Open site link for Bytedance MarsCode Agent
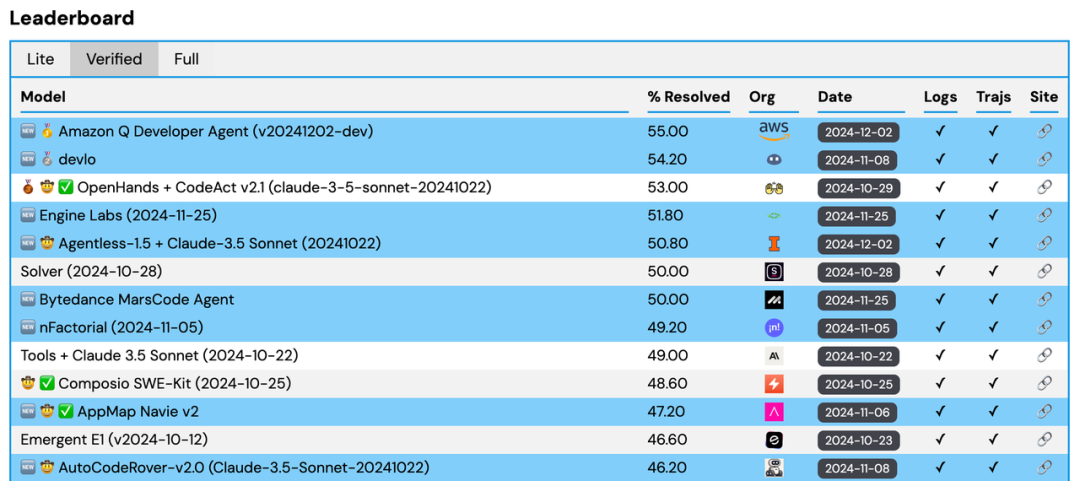Image resolution: width=1080 pixels, height=481 pixels. coord(1044,300)
